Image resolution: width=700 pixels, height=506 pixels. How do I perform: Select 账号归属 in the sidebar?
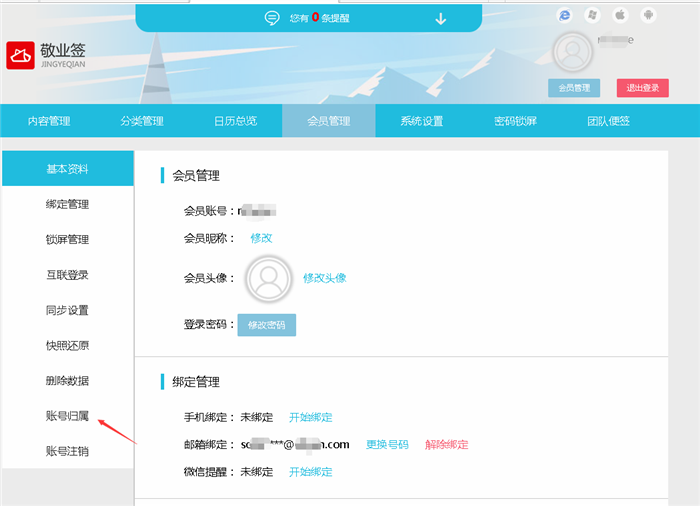click(x=67, y=416)
